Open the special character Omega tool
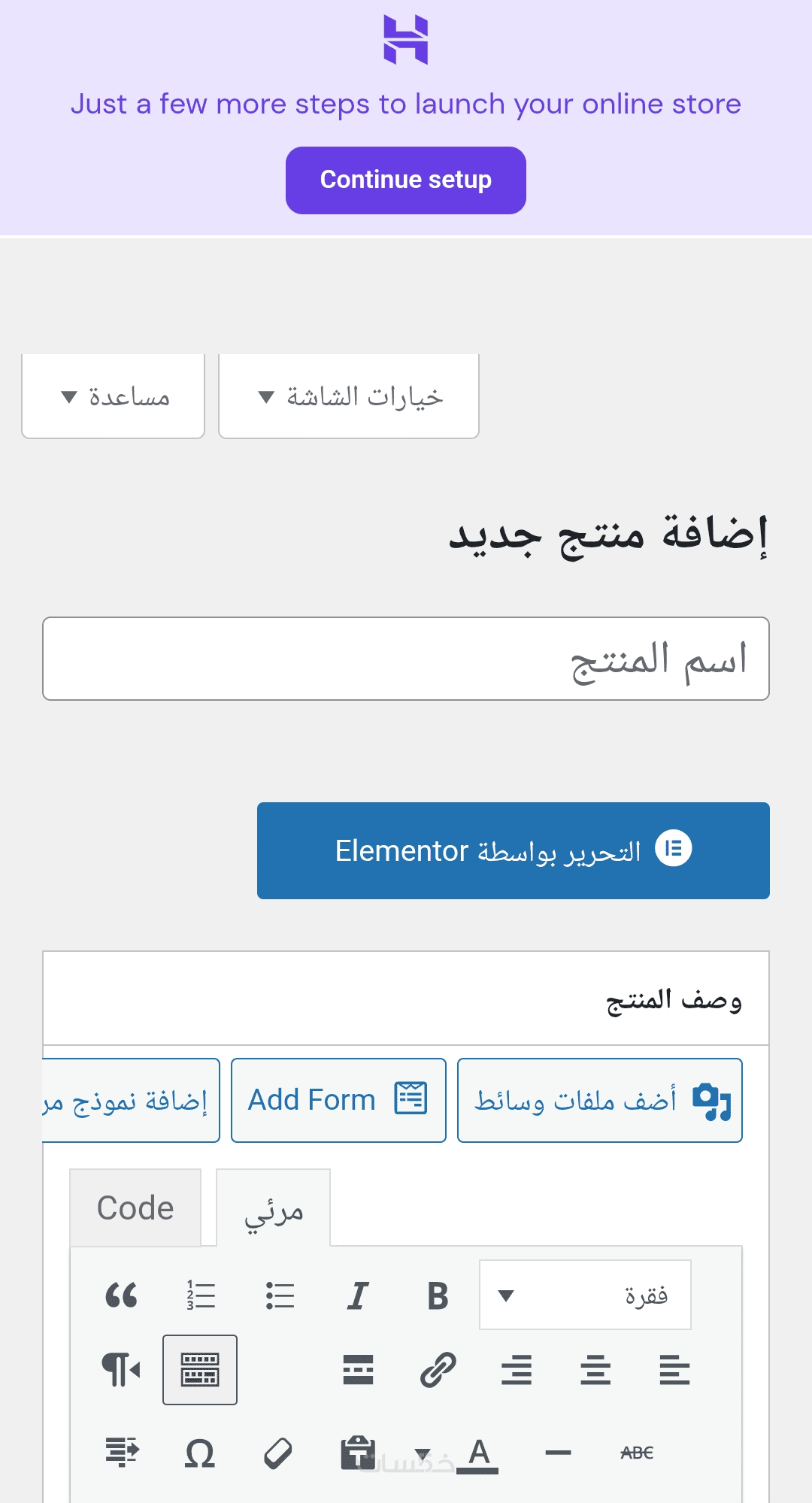Viewport: 812px width, 1503px height. pos(200,1453)
